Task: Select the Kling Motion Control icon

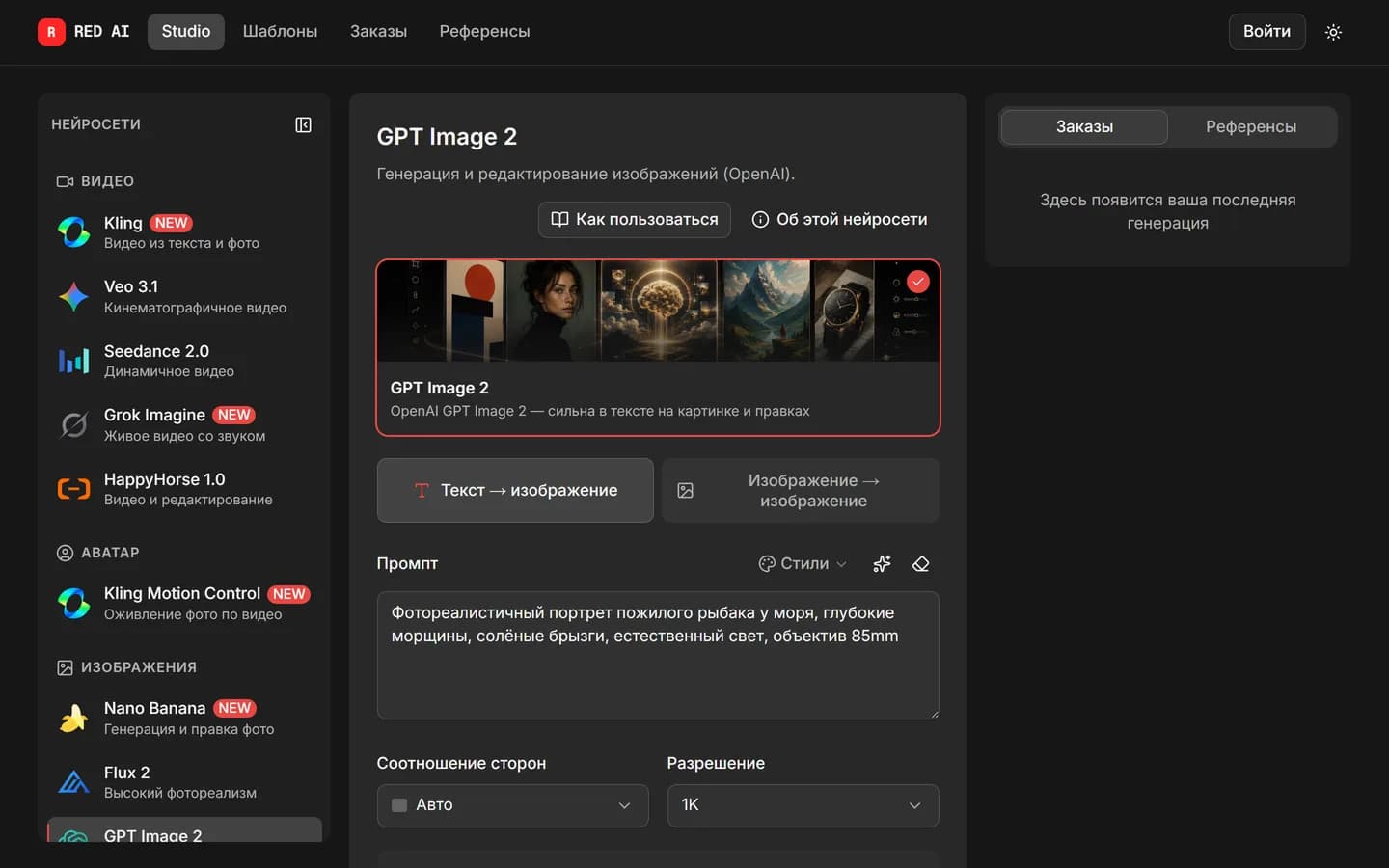Action: pos(74,603)
